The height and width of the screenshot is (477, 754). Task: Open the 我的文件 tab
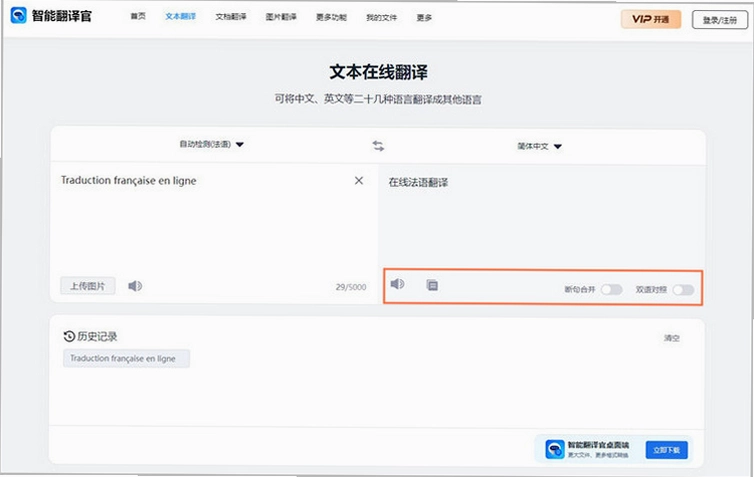[381, 17]
